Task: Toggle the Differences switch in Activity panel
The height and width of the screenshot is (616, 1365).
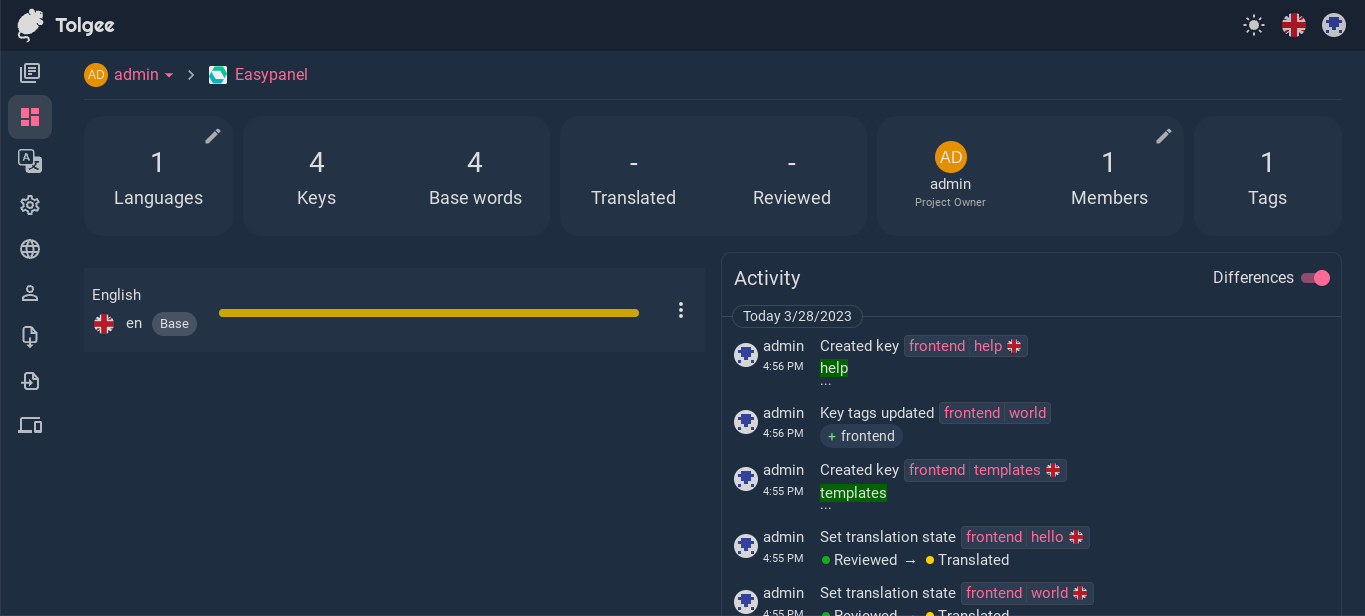Action: [x=1315, y=278]
